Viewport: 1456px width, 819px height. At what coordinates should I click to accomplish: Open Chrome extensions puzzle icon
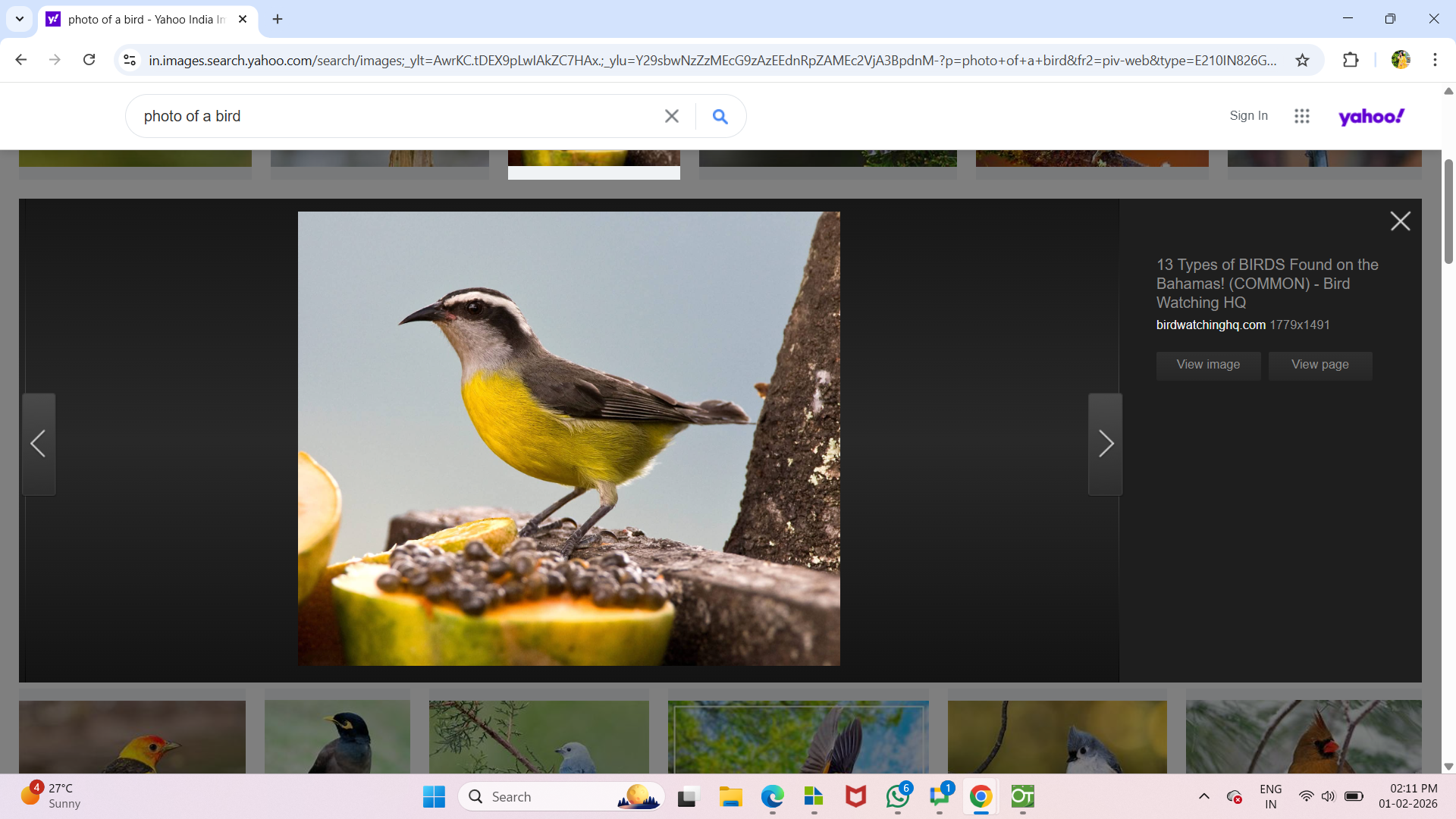tap(1351, 60)
